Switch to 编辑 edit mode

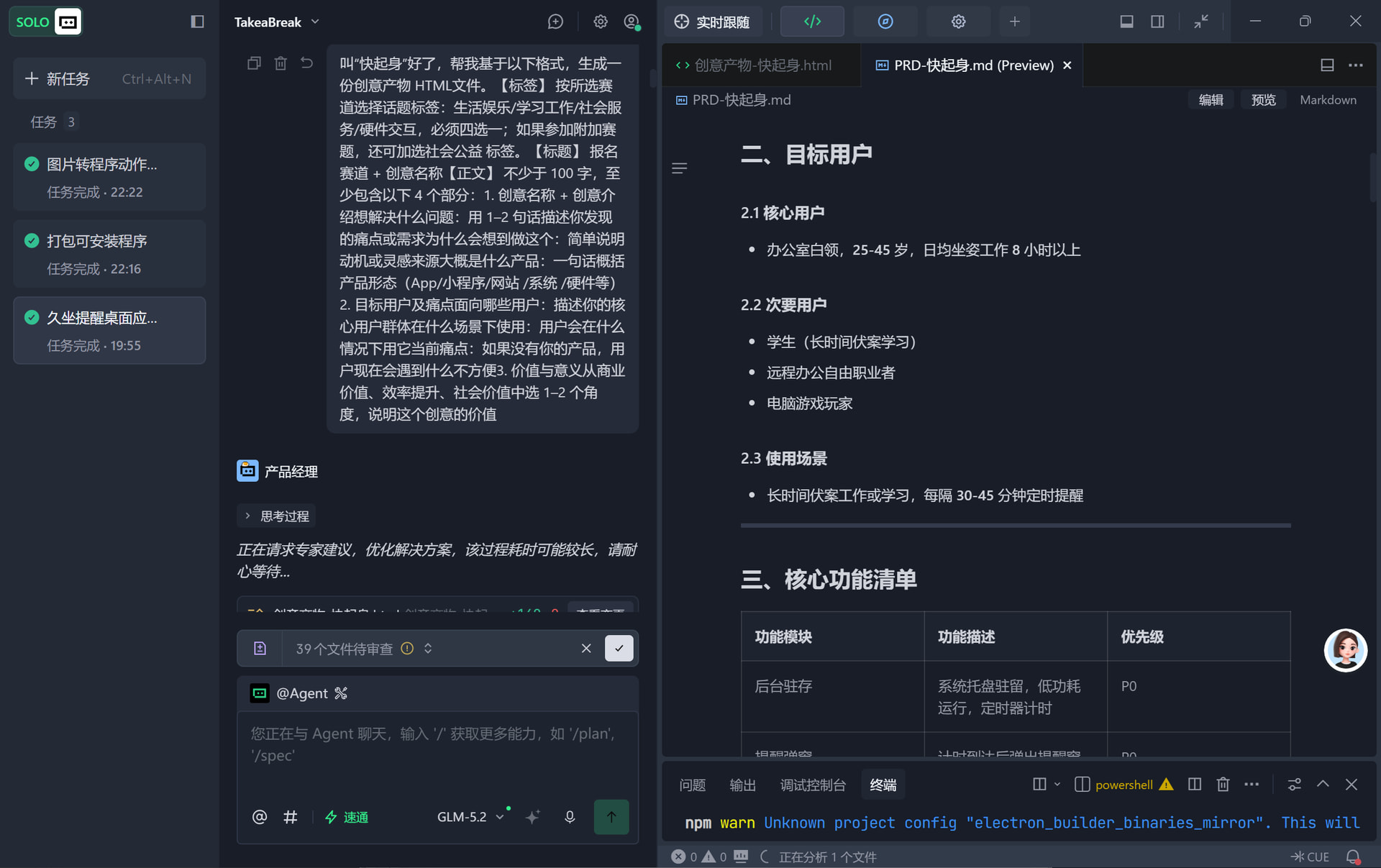(x=1211, y=100)
